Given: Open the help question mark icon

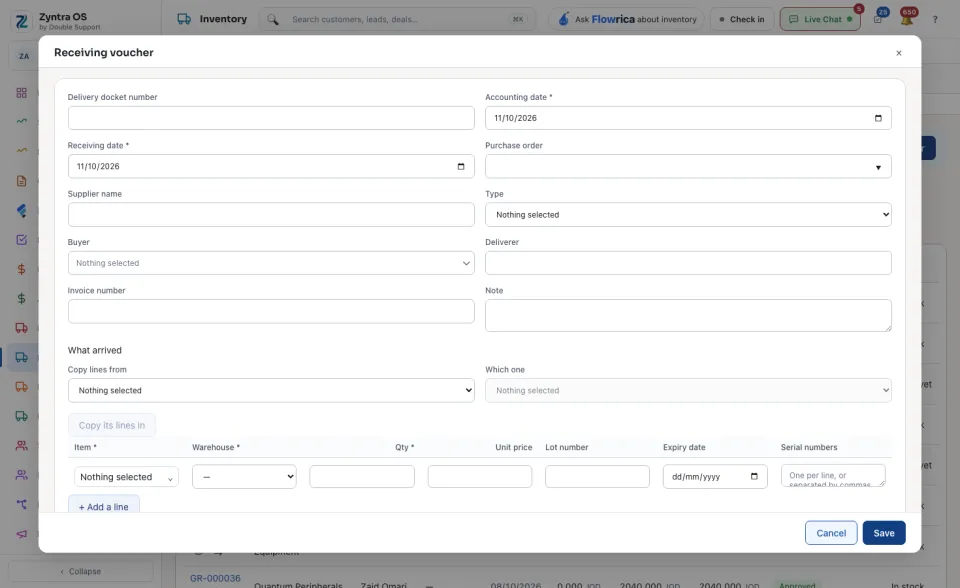Looking at the screenshot, I should point(935,20).
